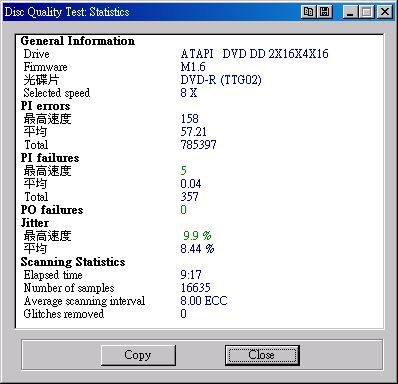Click the Glitches removed value '0'
The height and width of the screenshot is (384, 398).
(x=183, y=314)
